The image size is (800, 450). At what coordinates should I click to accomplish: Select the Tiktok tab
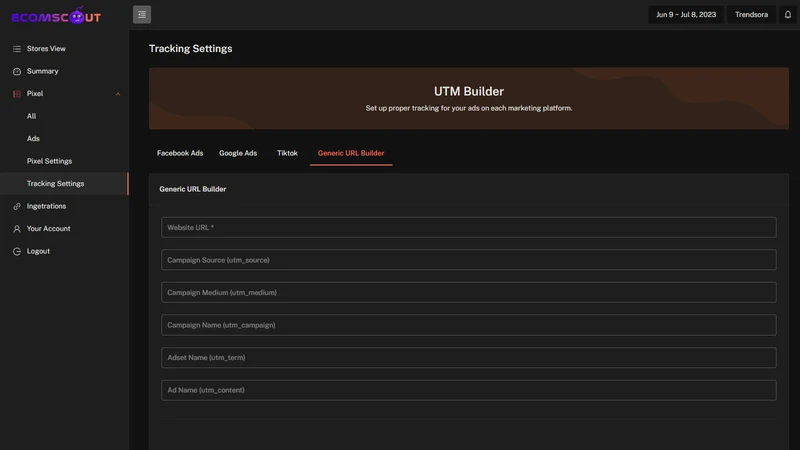point(287,153)
